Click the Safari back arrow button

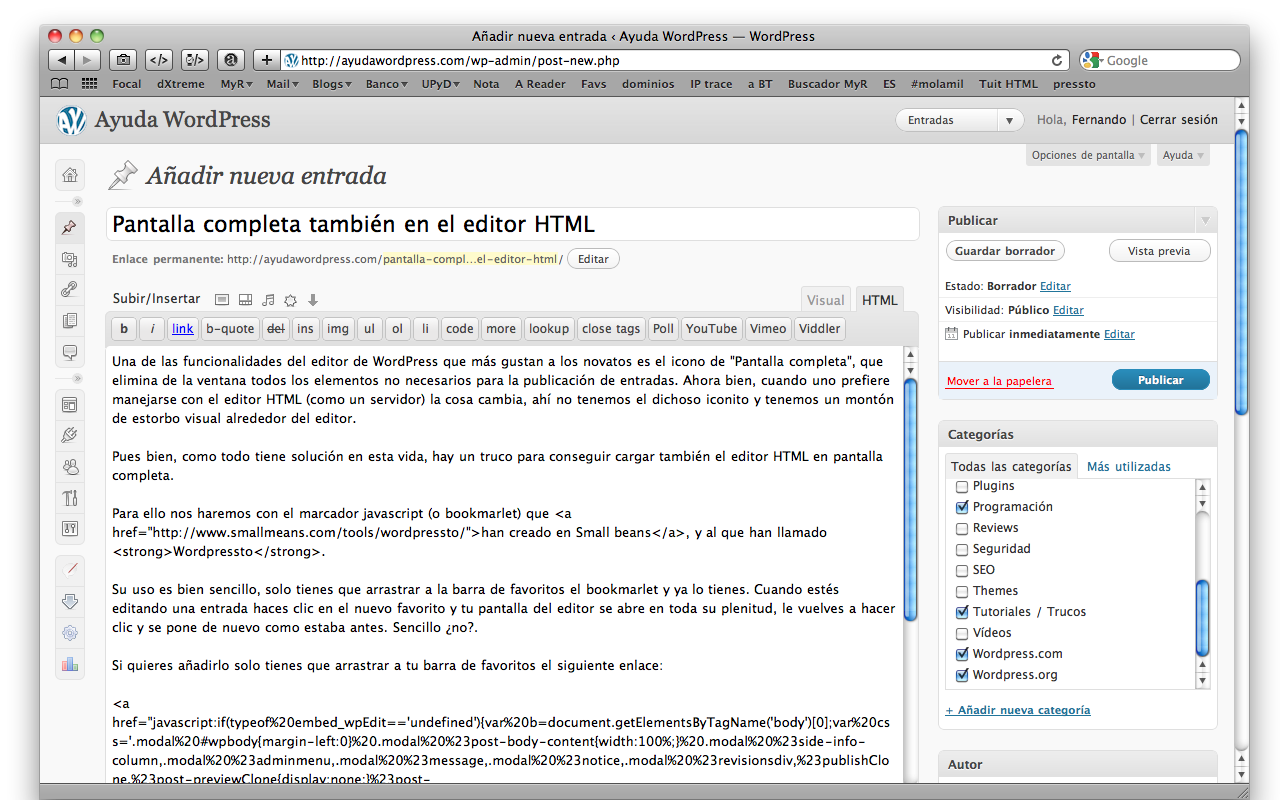point(61,60)
